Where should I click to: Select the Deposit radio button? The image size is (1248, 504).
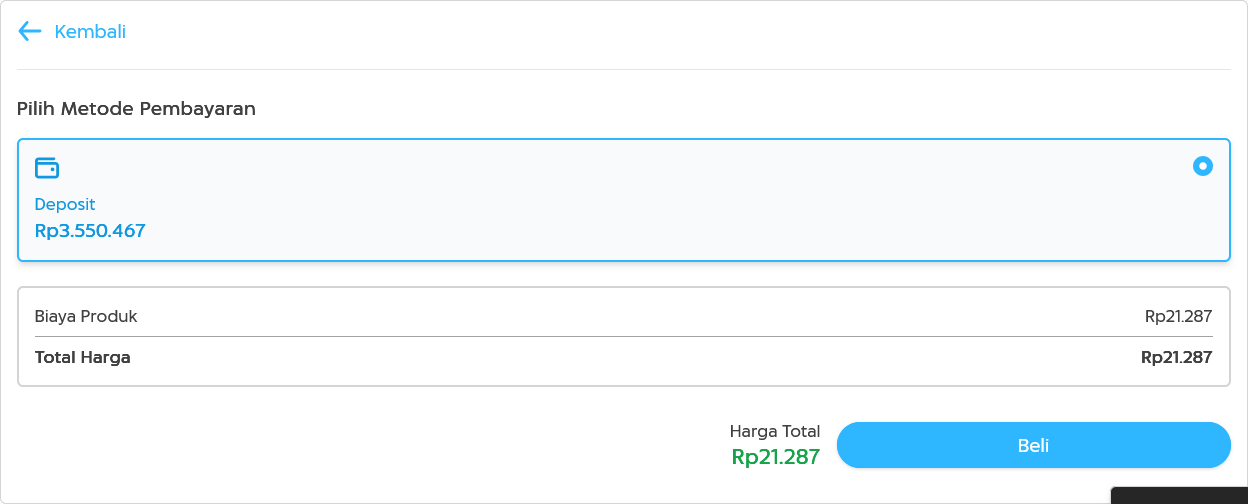[1202, 166]
